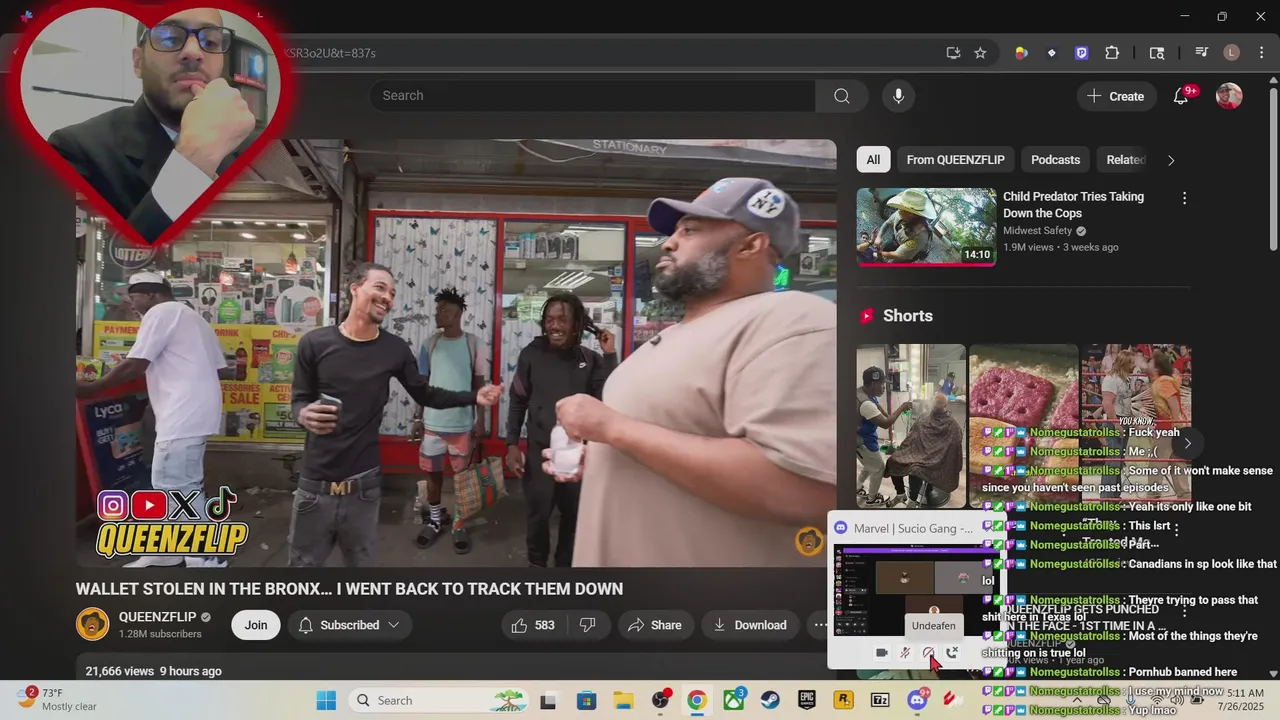
Task: Click the Create button
Action: tap(1116, 96)
